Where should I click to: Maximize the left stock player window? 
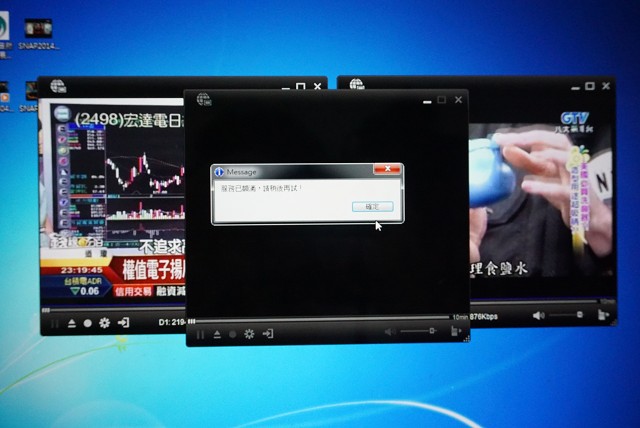coord(301,86)
